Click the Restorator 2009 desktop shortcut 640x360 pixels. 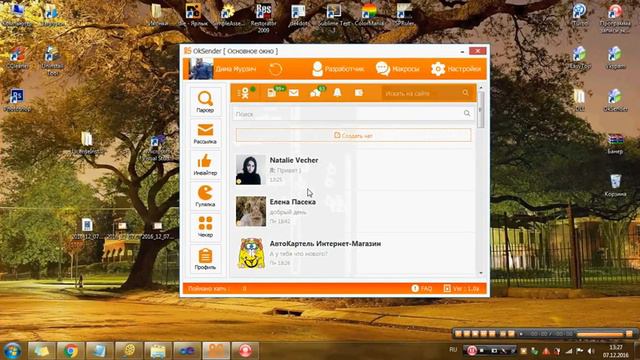pyautogui.click(x=263, y=18)
